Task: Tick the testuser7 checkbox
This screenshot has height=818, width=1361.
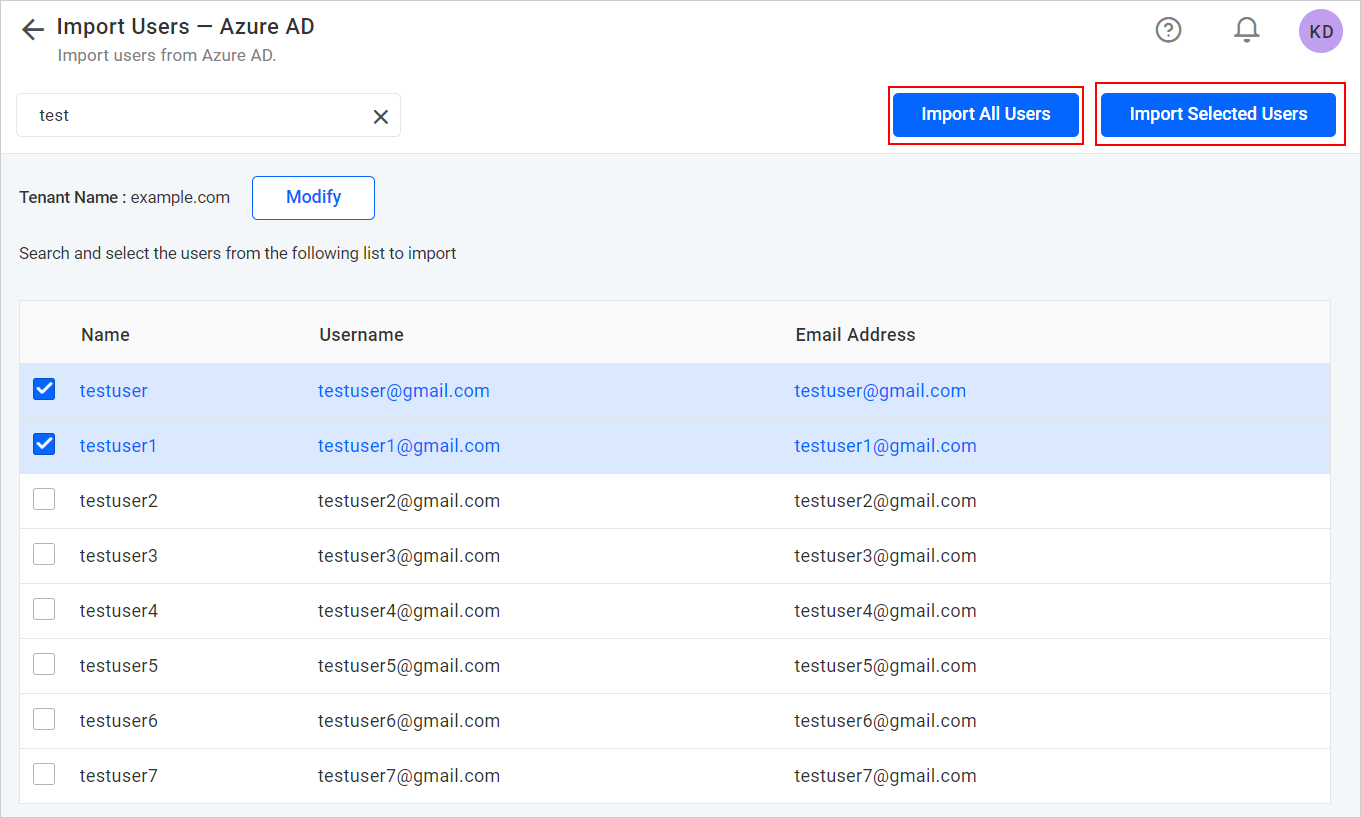Action: [x=43, y=775]
